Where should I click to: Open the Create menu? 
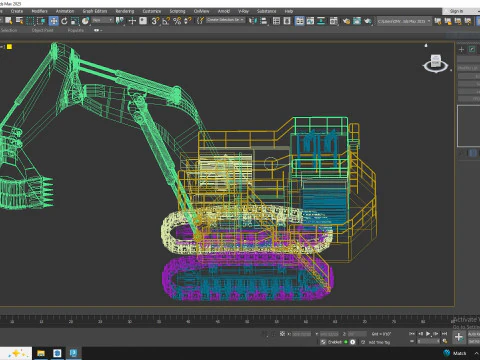[17, 11]
